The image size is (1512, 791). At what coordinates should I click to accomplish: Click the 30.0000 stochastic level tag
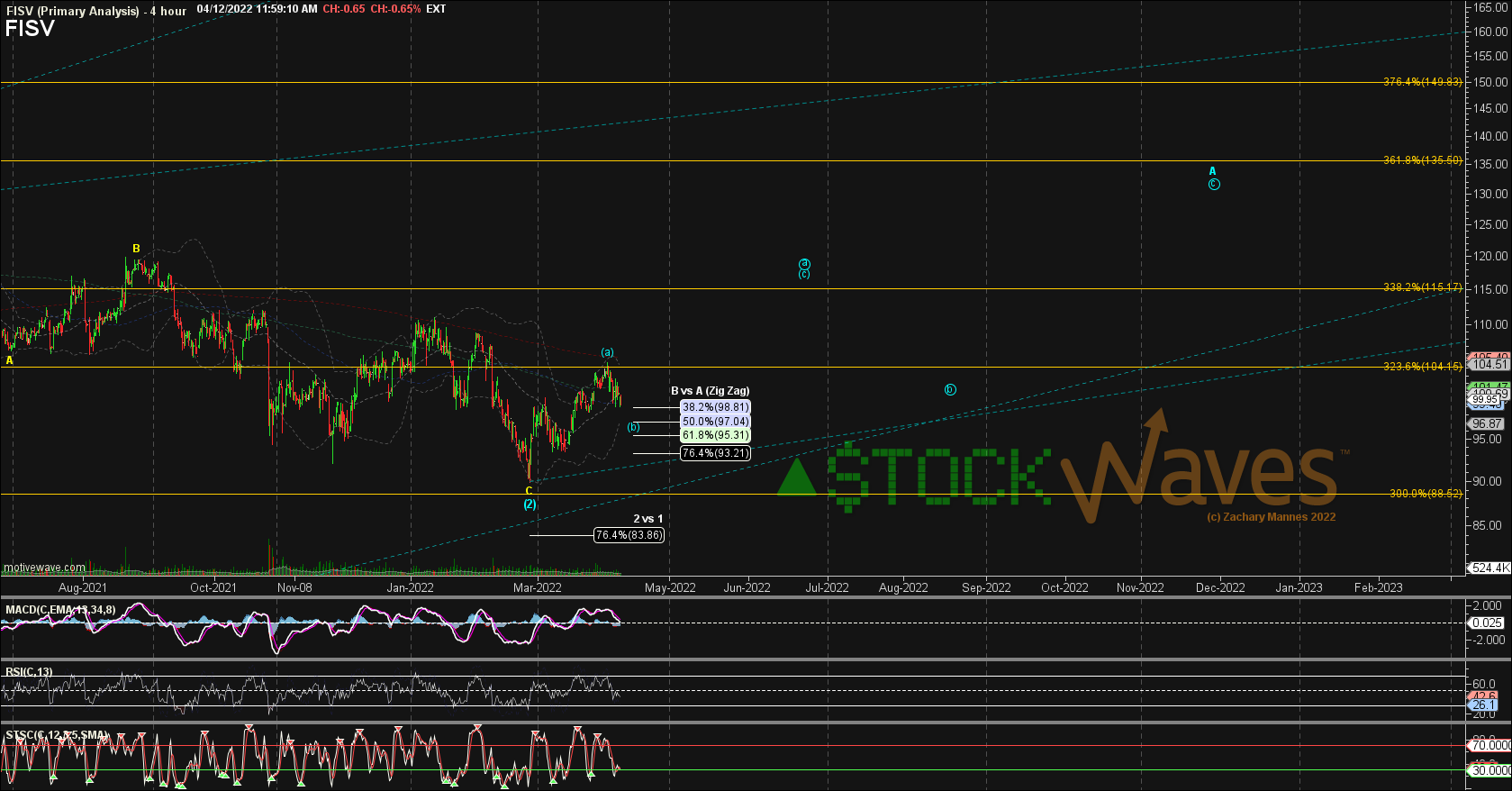coord(1489,770)
